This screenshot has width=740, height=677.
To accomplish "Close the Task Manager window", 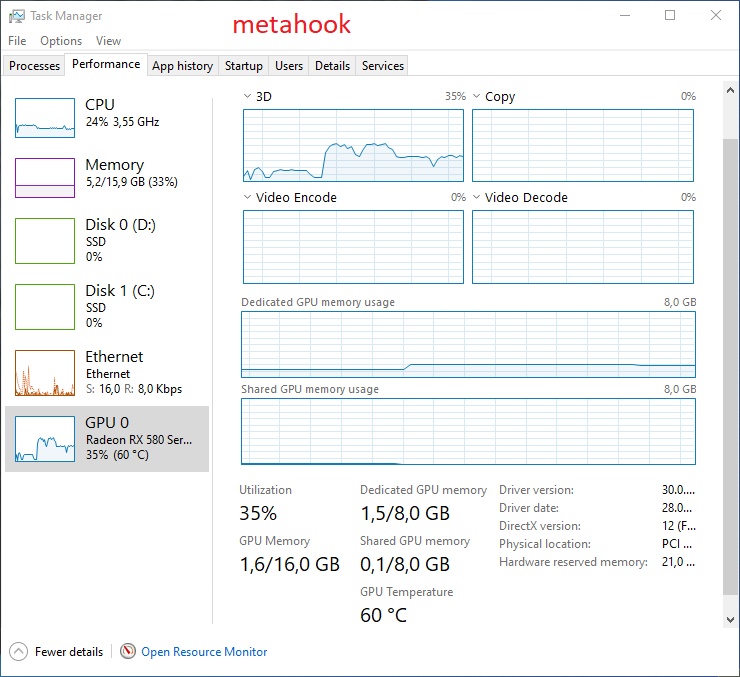I will 715,16.
